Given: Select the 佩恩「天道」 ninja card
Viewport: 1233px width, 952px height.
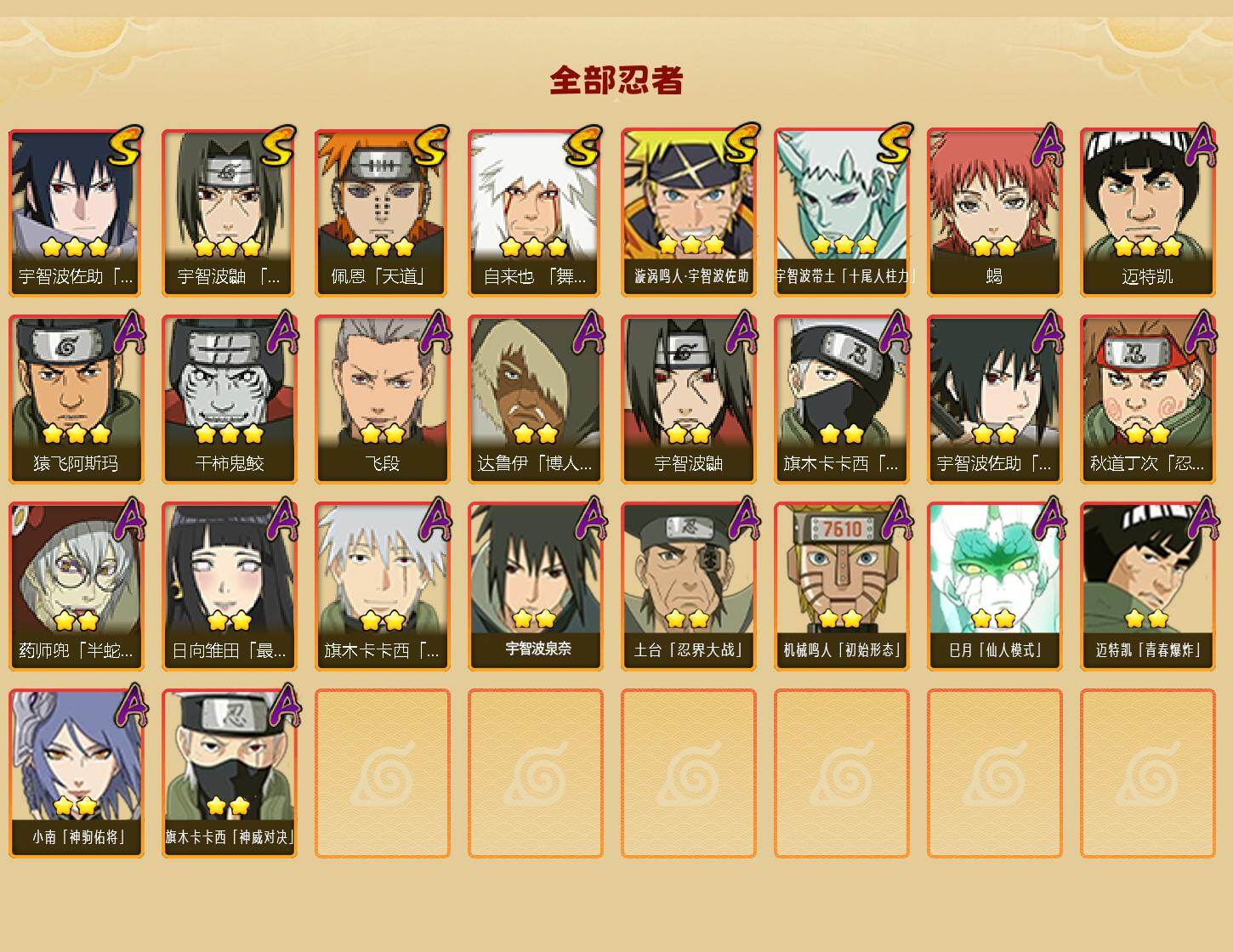Looking at the screenshot, I should click(382, 212).
